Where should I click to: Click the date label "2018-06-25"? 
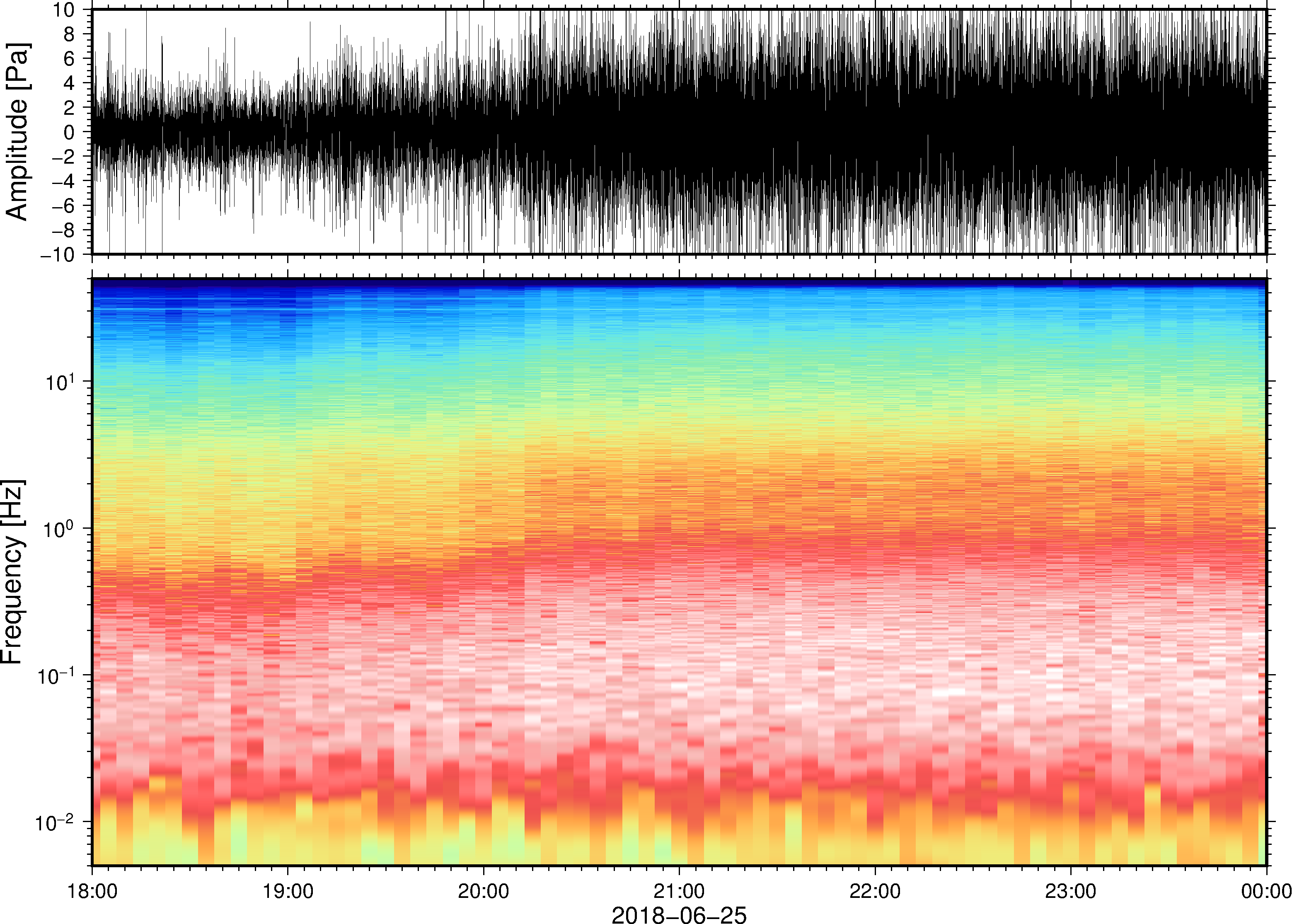coord(679,914)
